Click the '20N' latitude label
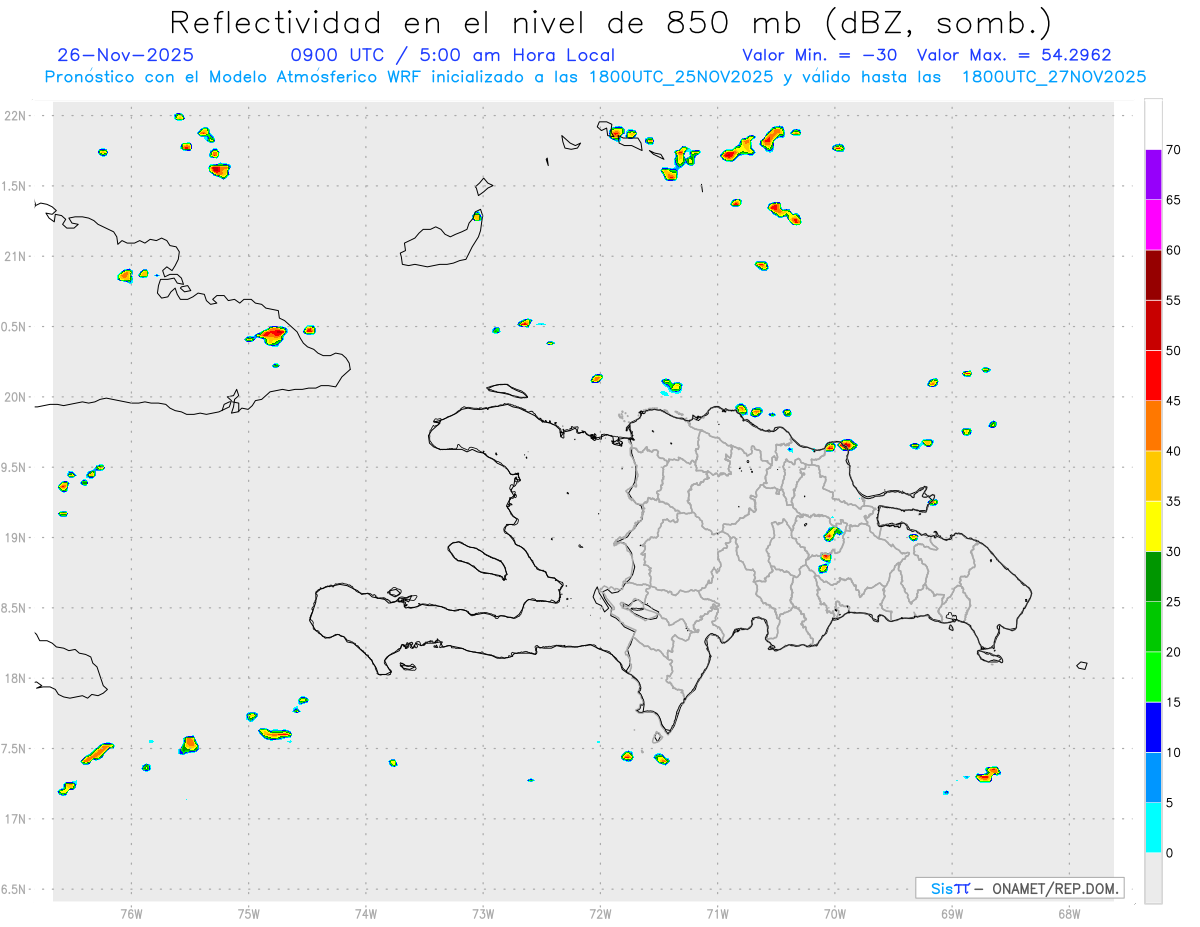This screenshot has width=1200, height=927. coord(15,397)
